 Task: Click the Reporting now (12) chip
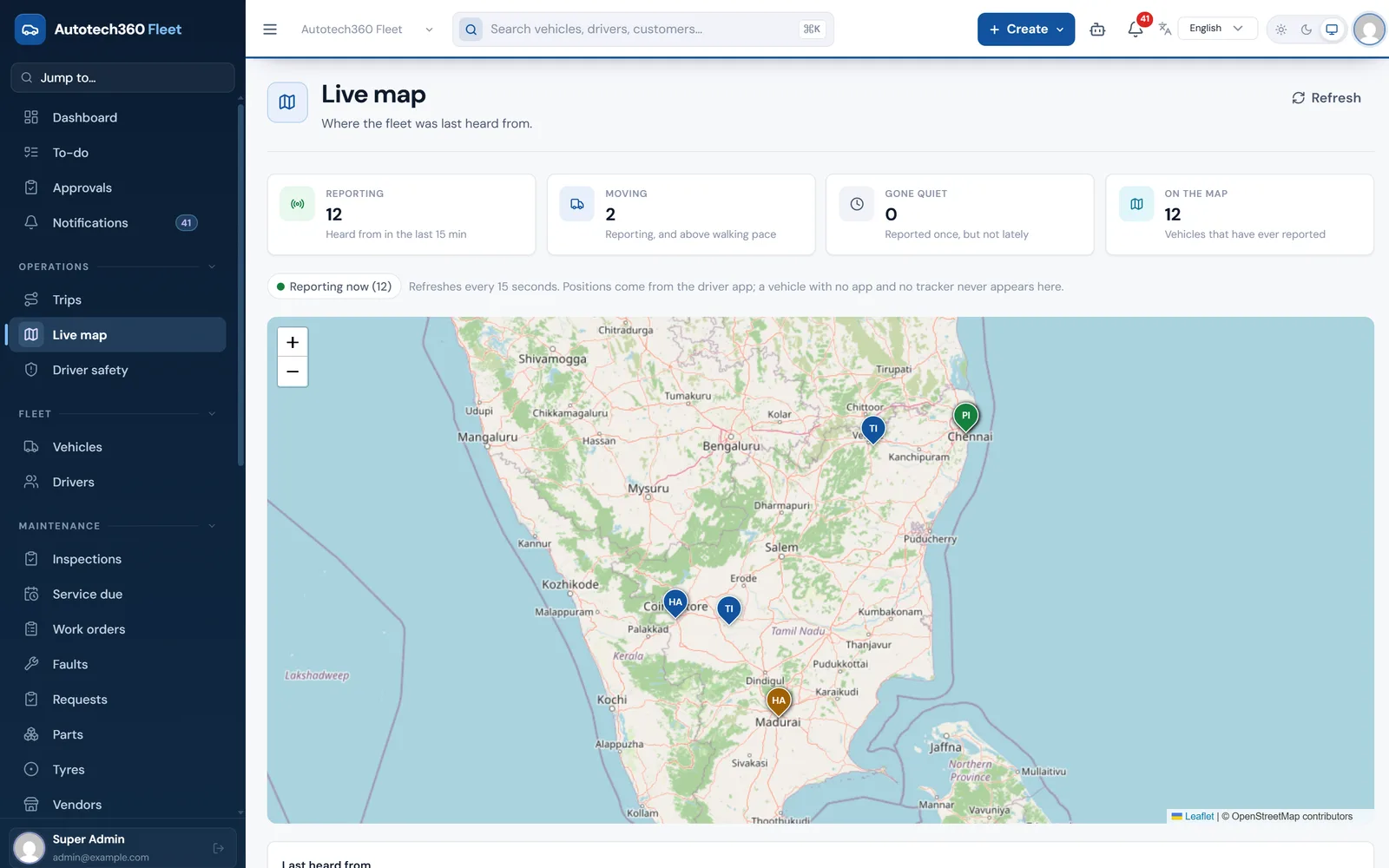(334, 286)
